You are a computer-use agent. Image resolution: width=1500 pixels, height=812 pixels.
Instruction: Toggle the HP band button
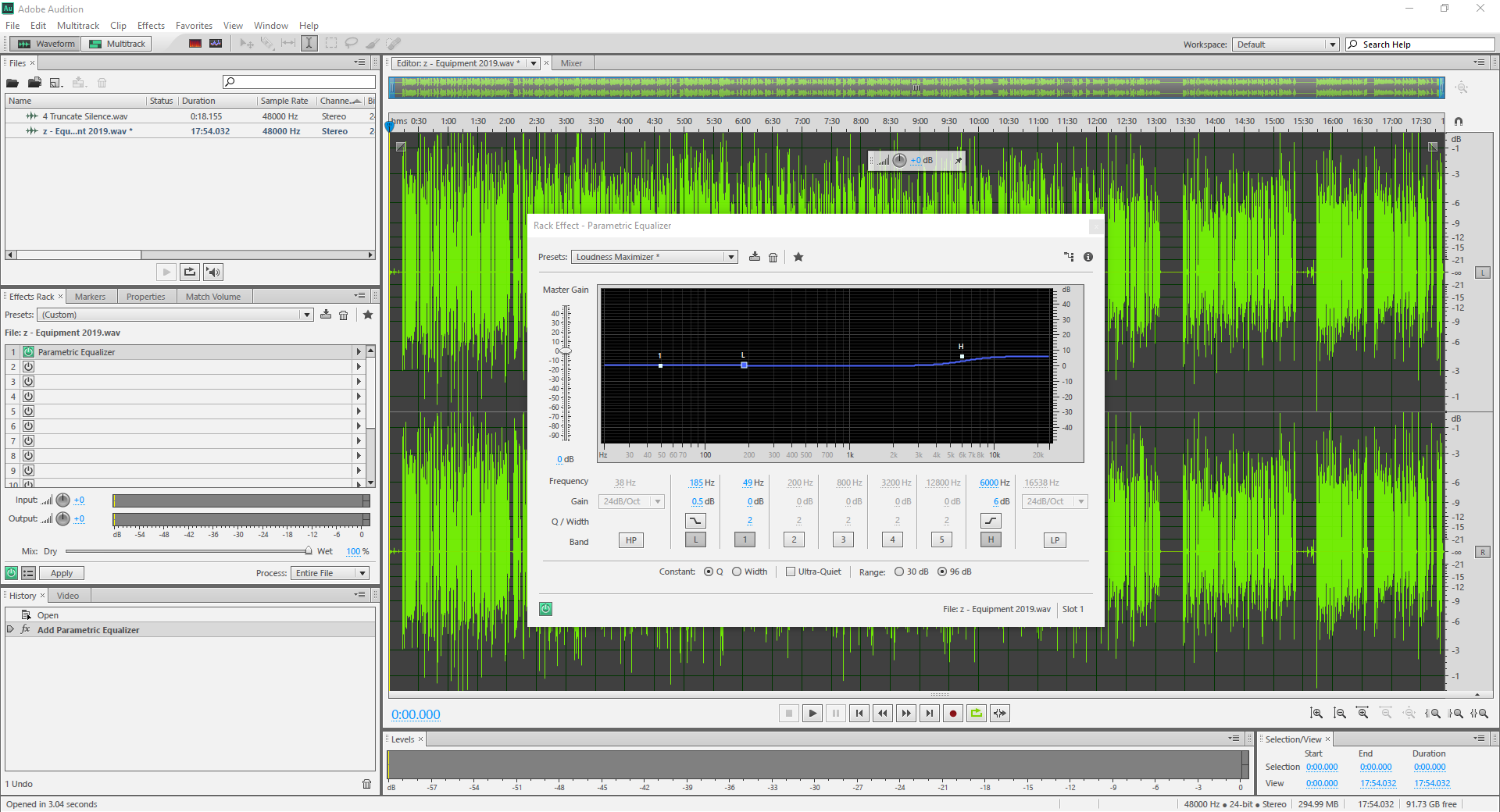click(631, 540)
